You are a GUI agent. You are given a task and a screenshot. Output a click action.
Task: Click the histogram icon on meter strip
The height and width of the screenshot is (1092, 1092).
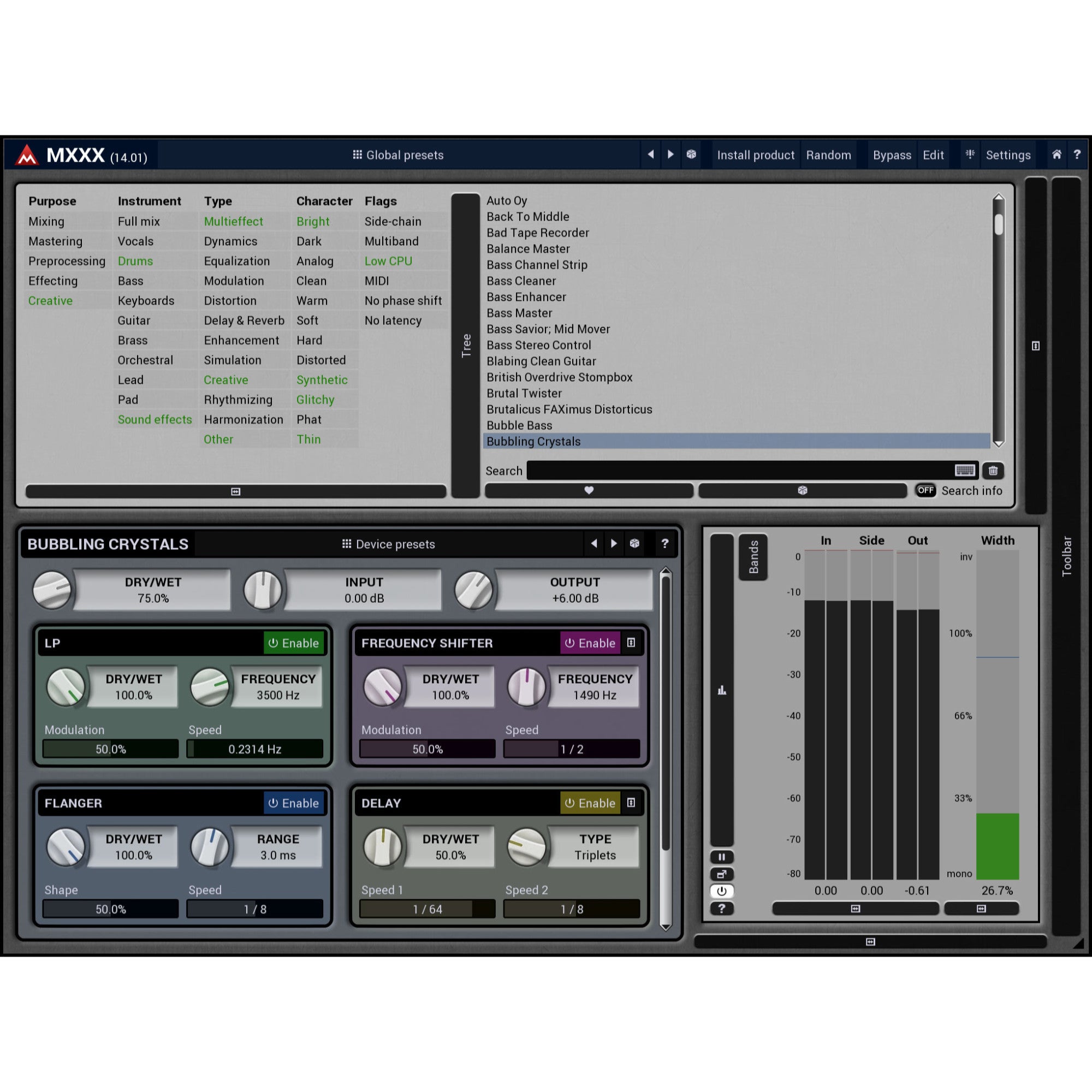pyautogui.click(x=722, y=690)
